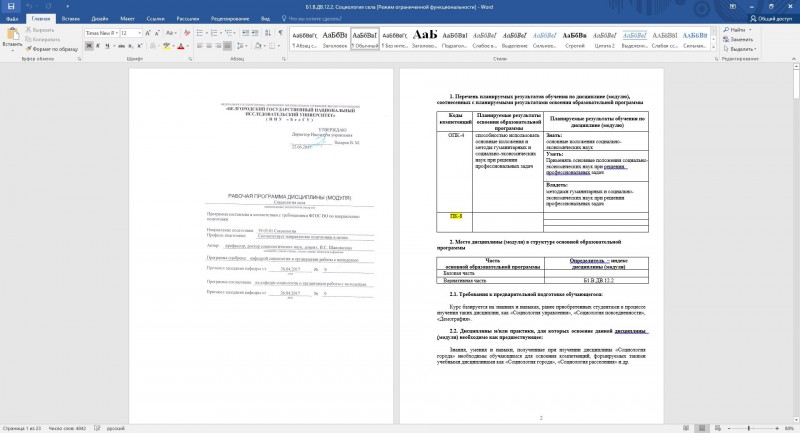The image size is (800, 433).
Task: Click the Копировать copy button
Action: click(43, 39)
